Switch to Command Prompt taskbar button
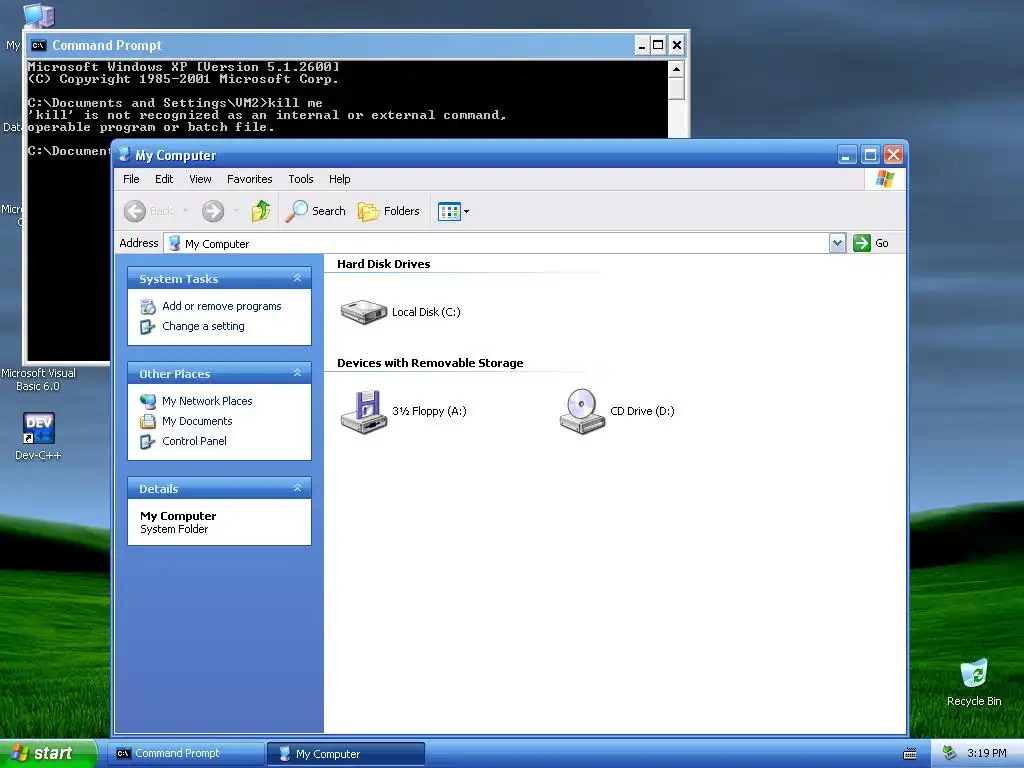Screen dimensions: 1024x768 (x=187, y=753)
